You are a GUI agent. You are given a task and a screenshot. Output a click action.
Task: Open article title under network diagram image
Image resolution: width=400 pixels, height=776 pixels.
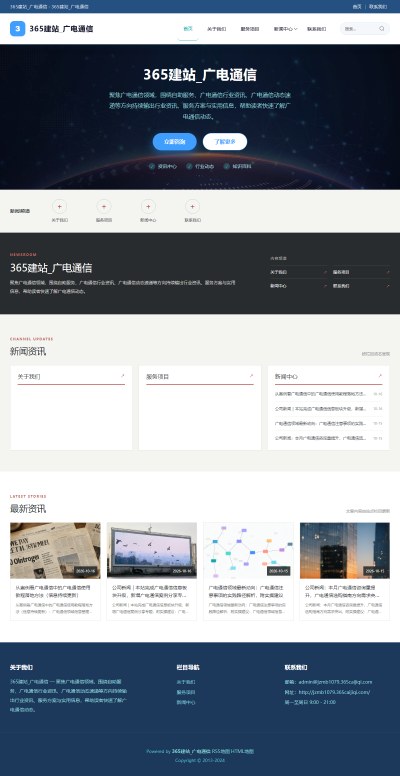(246, 591)
